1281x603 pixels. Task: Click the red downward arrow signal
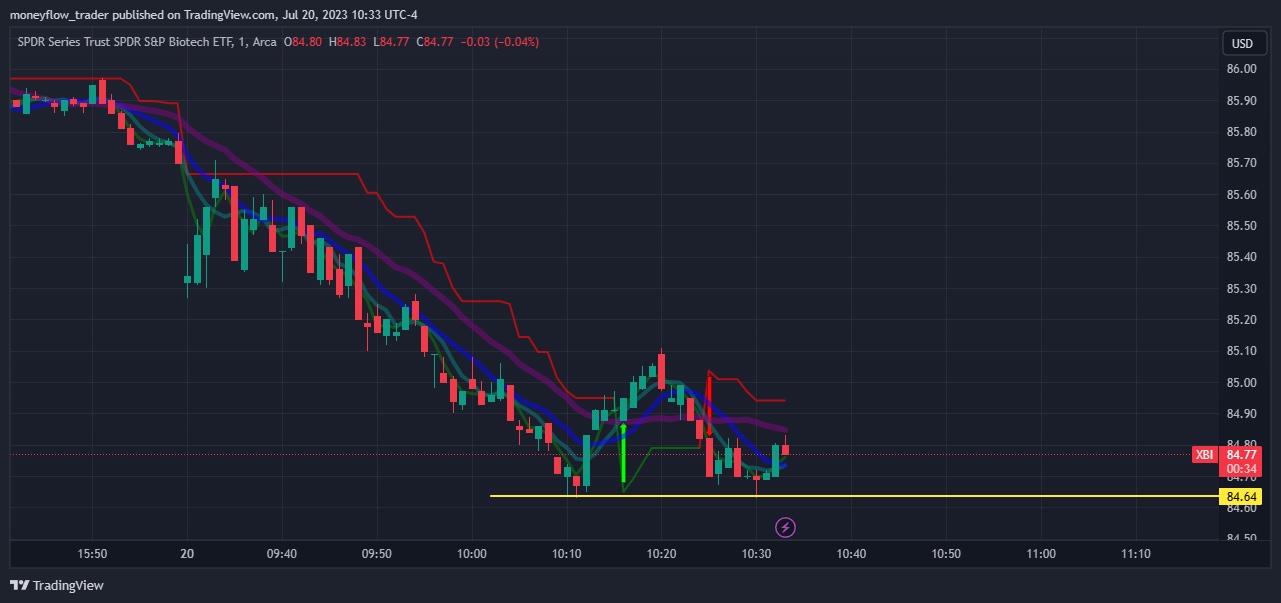click(709, 405)
